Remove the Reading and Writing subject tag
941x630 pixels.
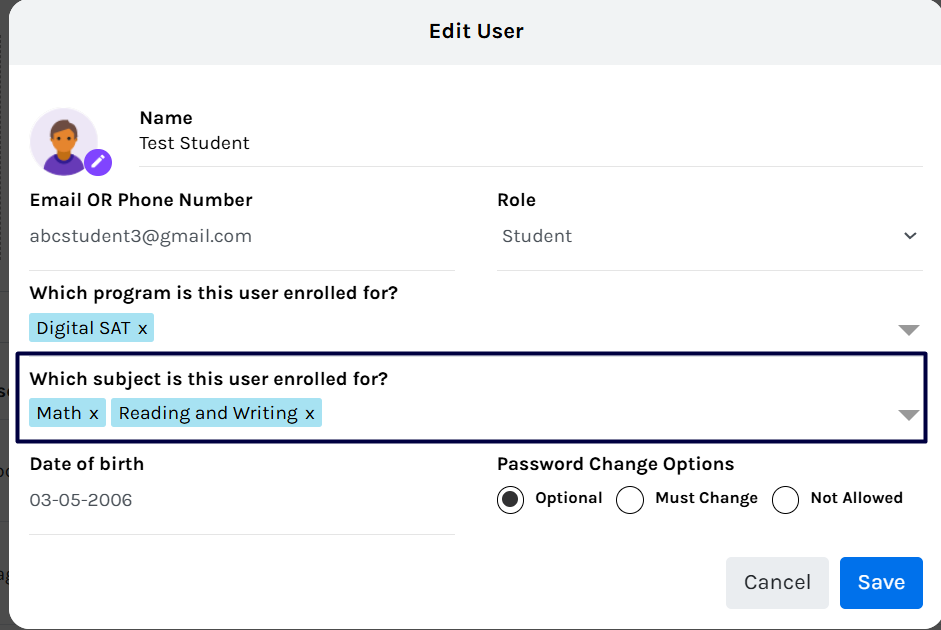(x=310, y=414)
